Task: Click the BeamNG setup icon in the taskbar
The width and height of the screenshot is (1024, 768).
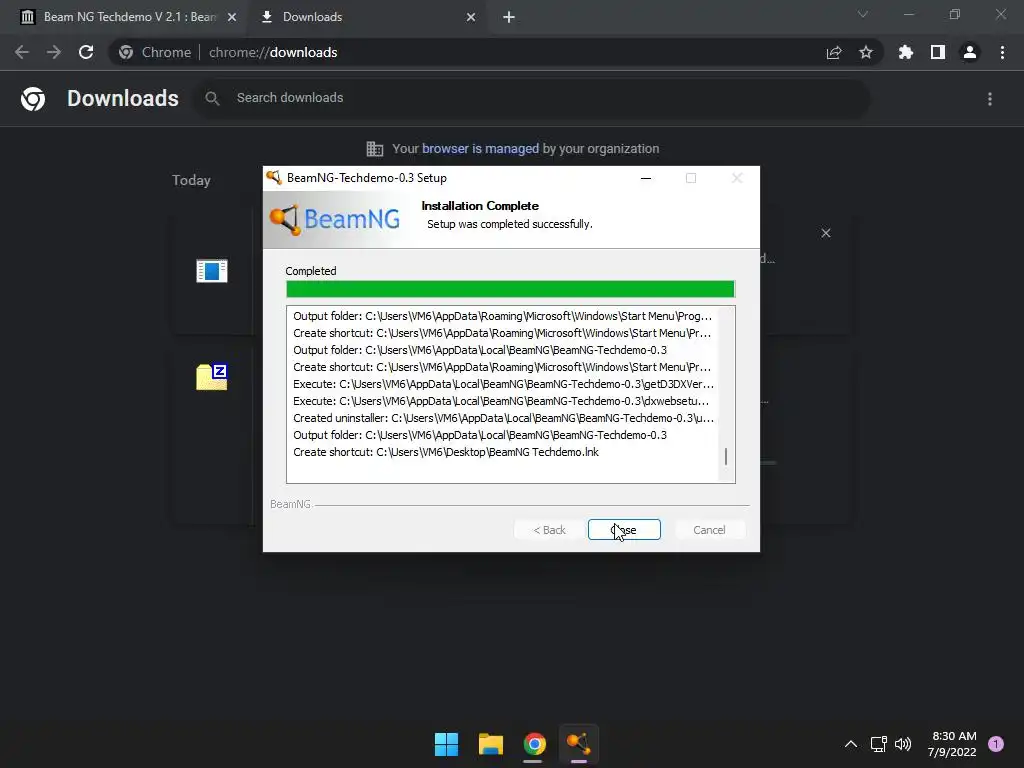Action: (x=579, y=744)
